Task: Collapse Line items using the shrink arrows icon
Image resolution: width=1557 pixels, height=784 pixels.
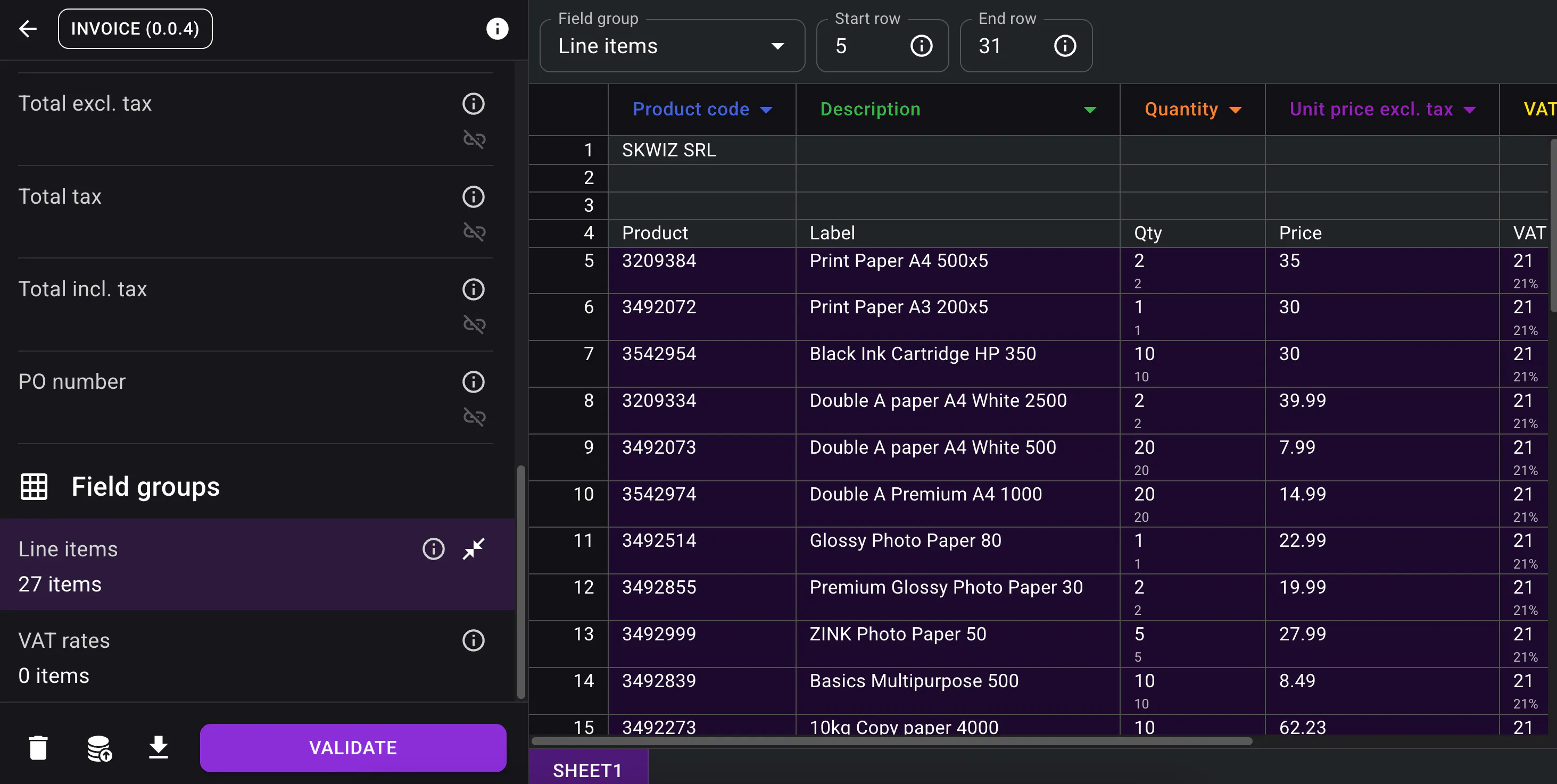Action: click(x=473, y=549)
